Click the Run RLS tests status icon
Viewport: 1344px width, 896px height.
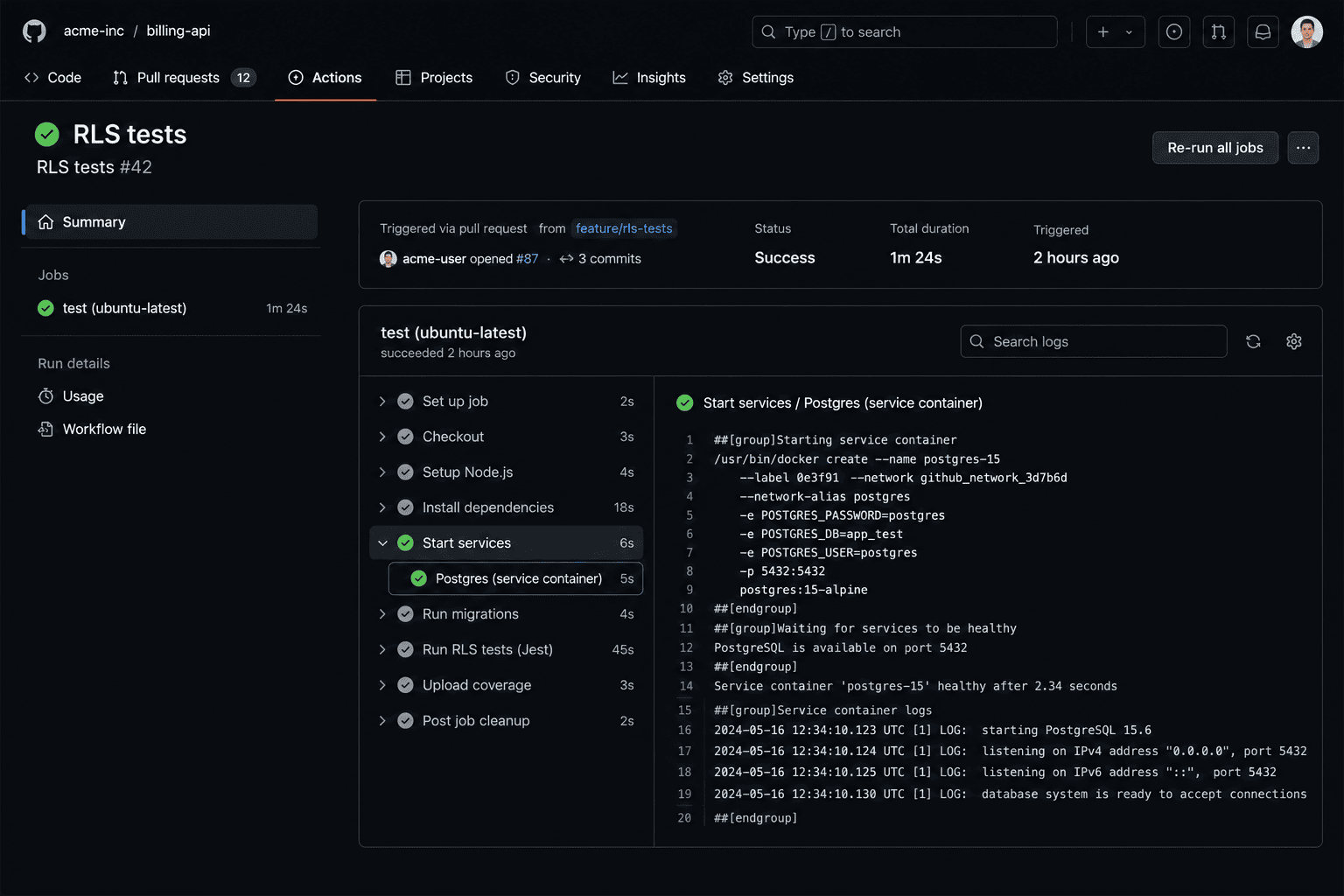(405, 649)
